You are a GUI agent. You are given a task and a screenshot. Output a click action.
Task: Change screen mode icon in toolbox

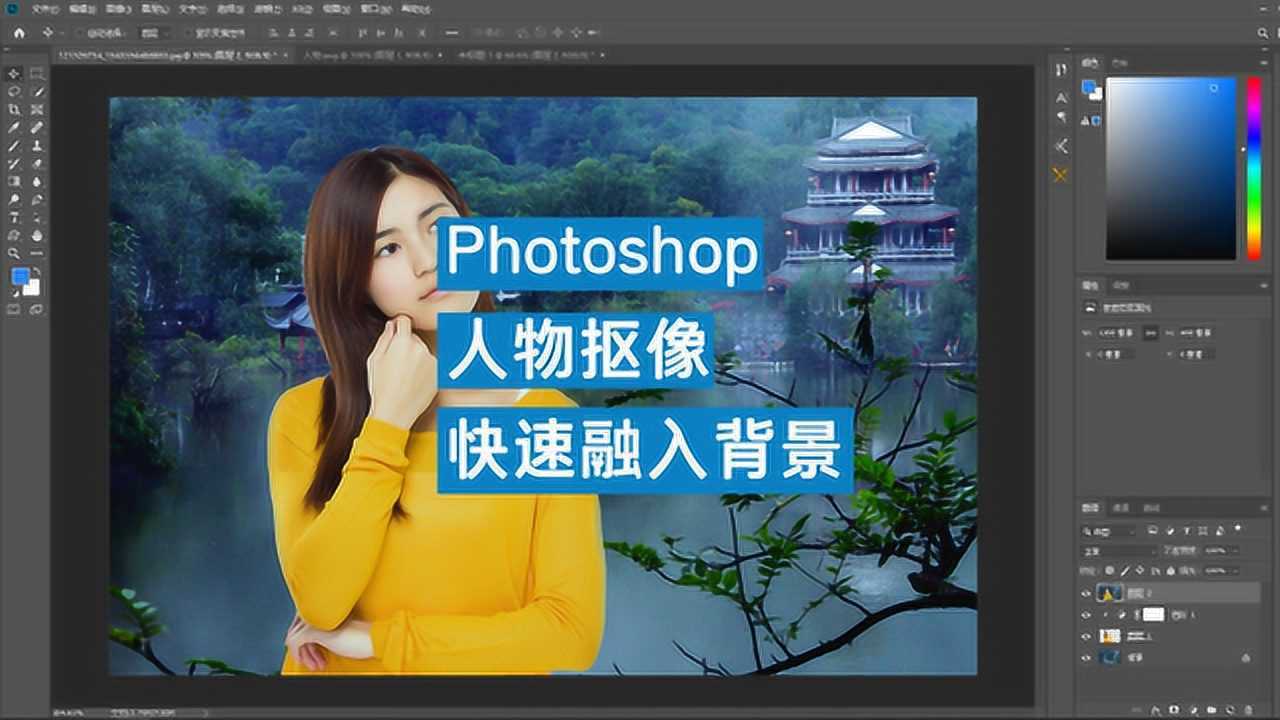pos(37,309)
